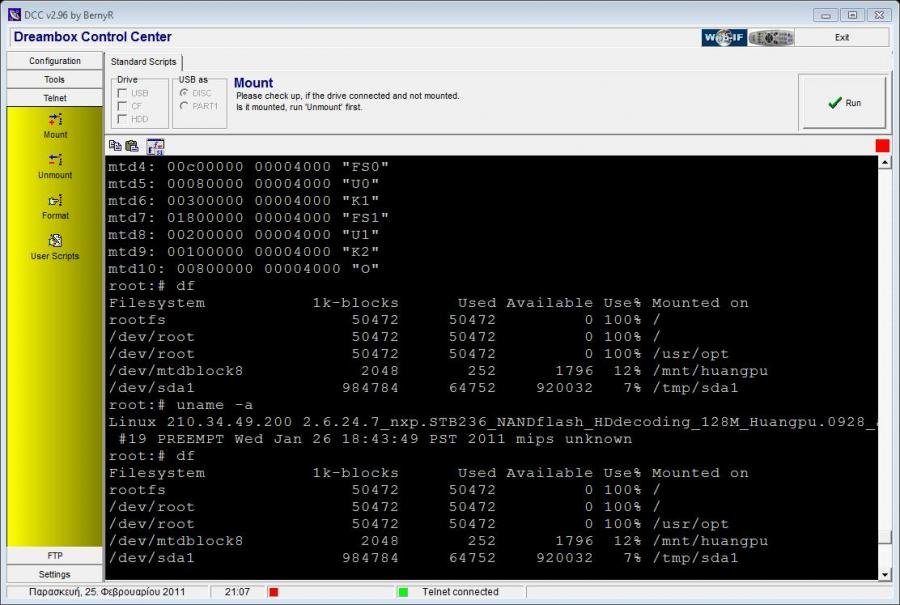The image size is (900, 605).
Task: Open User Scripts in the sidebar
Action: (55, 247)
